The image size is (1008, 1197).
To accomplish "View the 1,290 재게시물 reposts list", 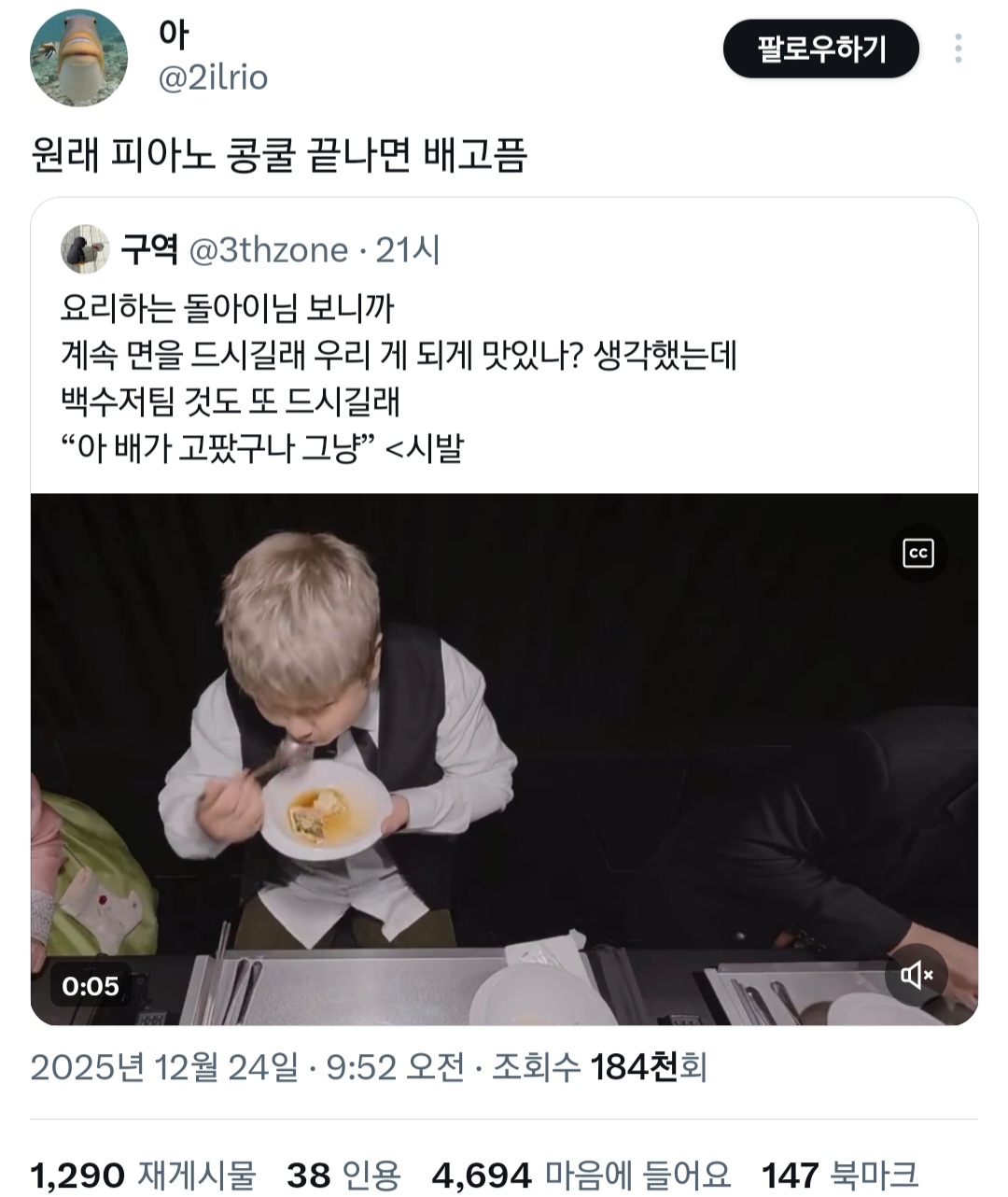I will click(143, 1175).
